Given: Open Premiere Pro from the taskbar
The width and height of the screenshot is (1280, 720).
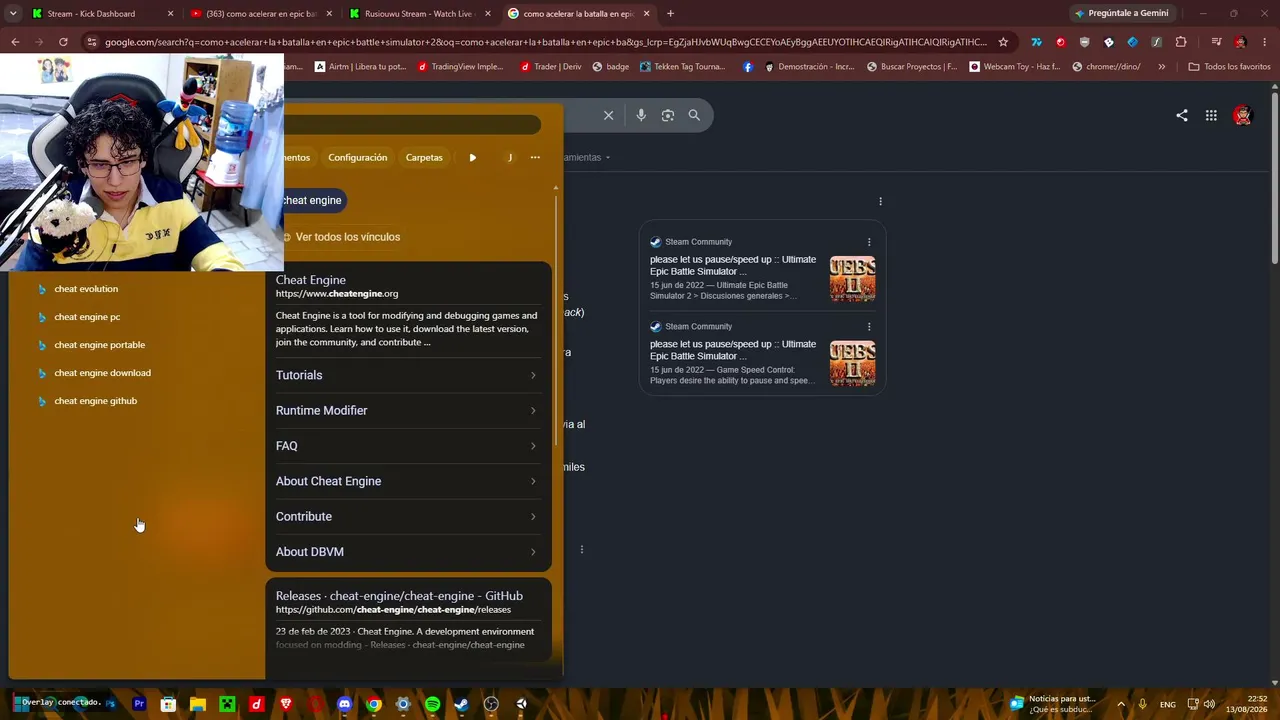Looking at the screenshot, I should [x=139, y=704].
